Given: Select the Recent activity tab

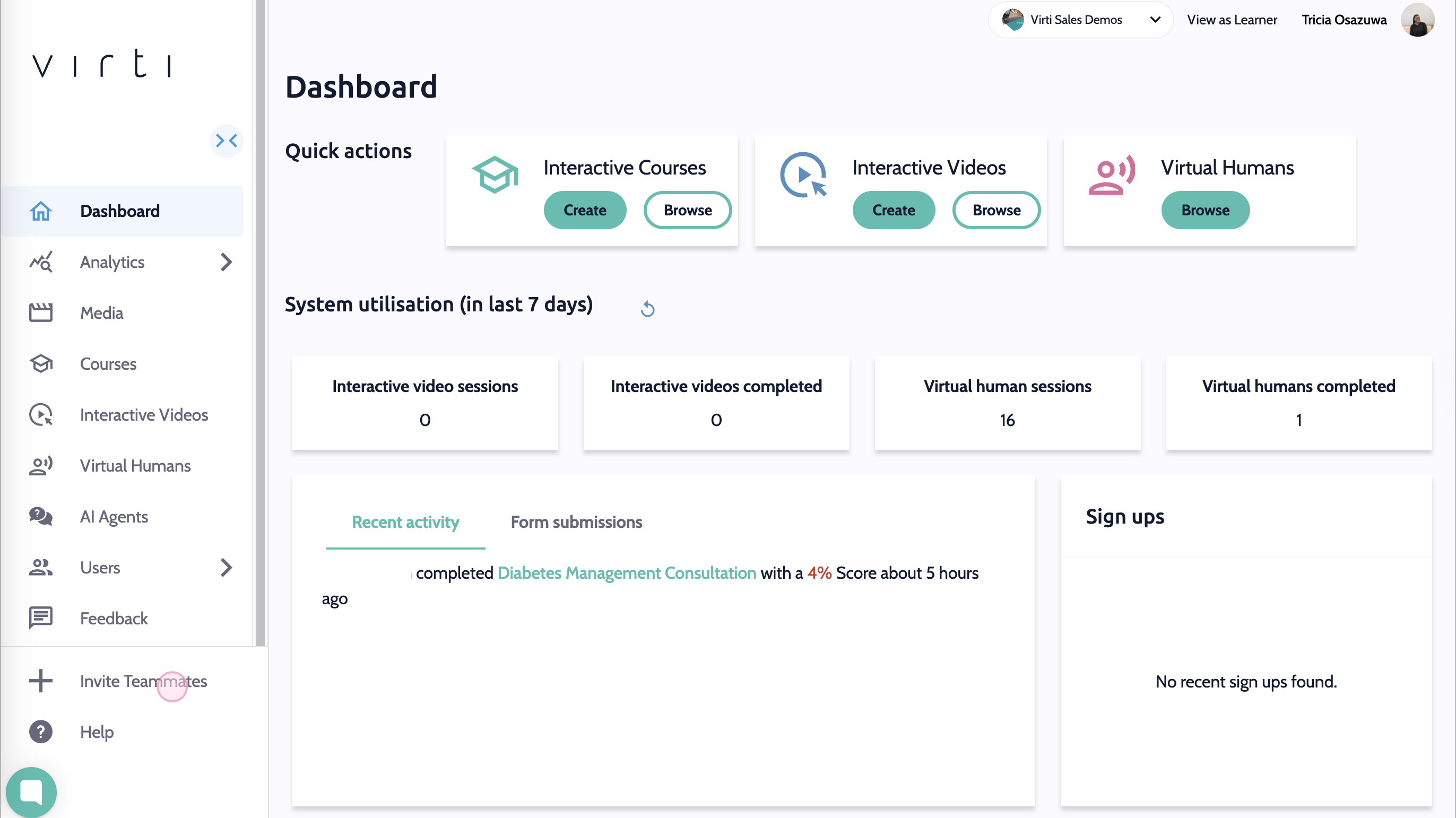Looking at the screenshot, I should (405, 522).
